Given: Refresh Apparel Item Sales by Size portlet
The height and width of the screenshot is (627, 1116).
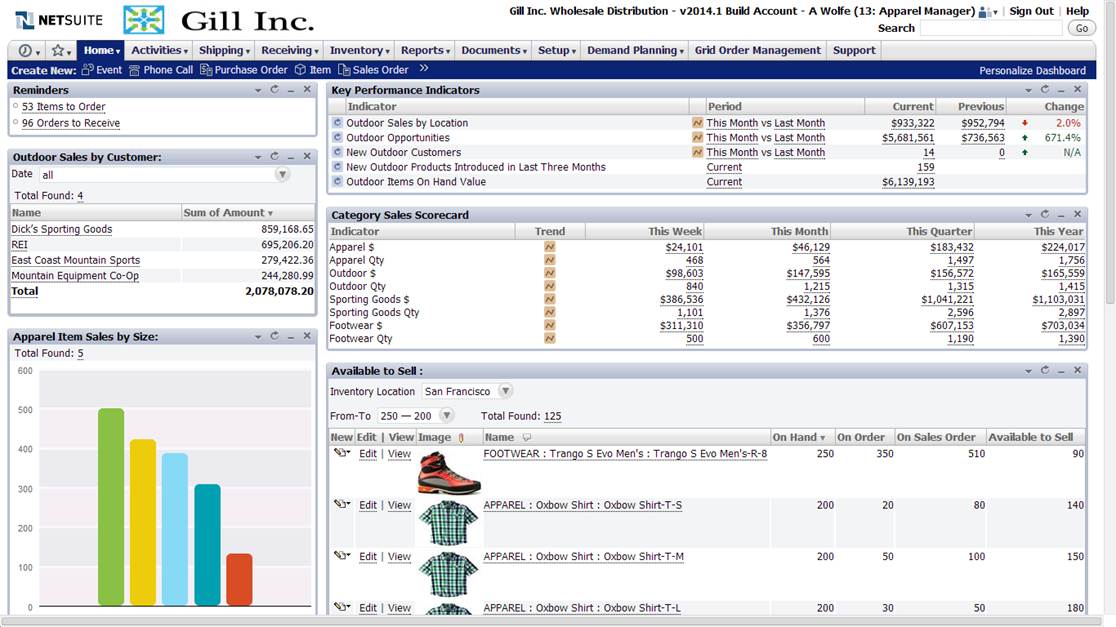Looking at the screenshot, I should [274, 336].
